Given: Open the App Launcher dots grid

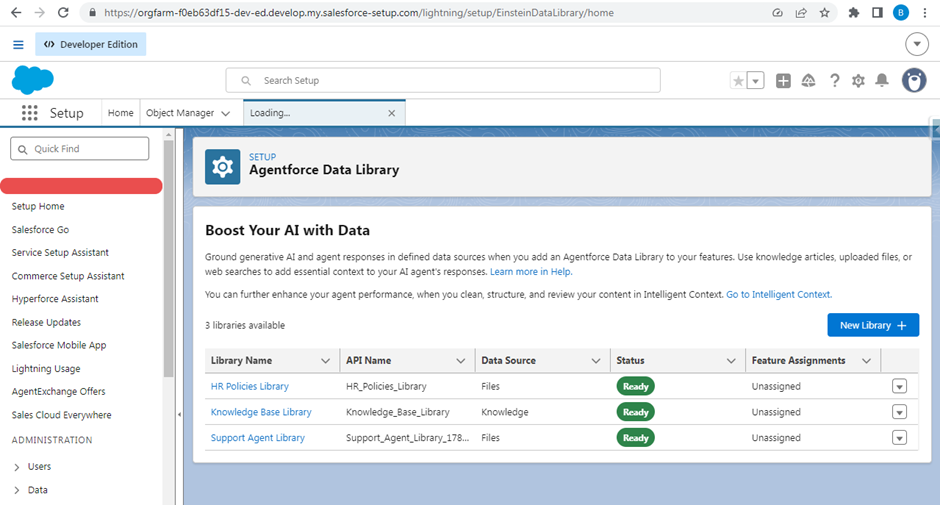Looking at the screenshot, I should click(x=29, y=113).
